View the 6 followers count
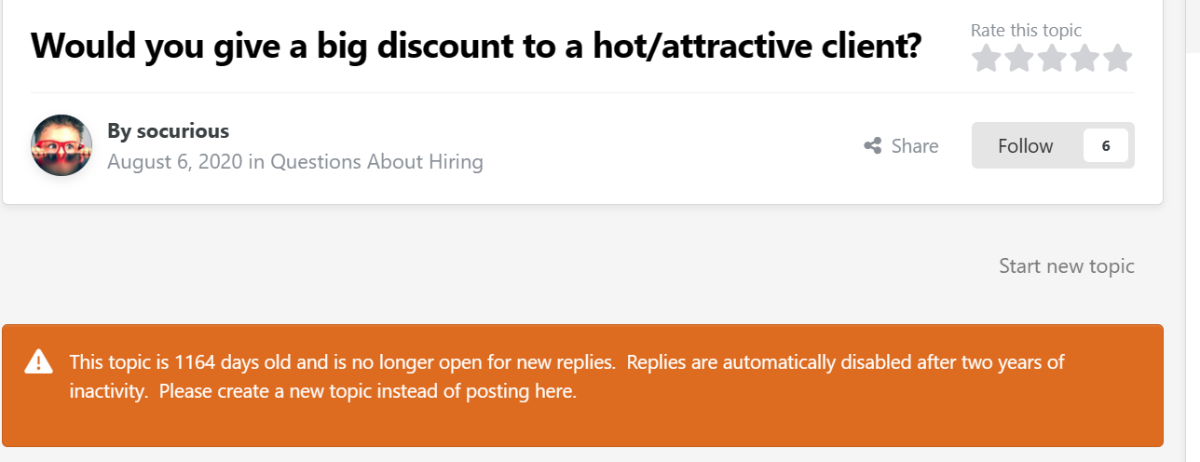Viewport: 1200px width, 462px height. pos(1106,146)
